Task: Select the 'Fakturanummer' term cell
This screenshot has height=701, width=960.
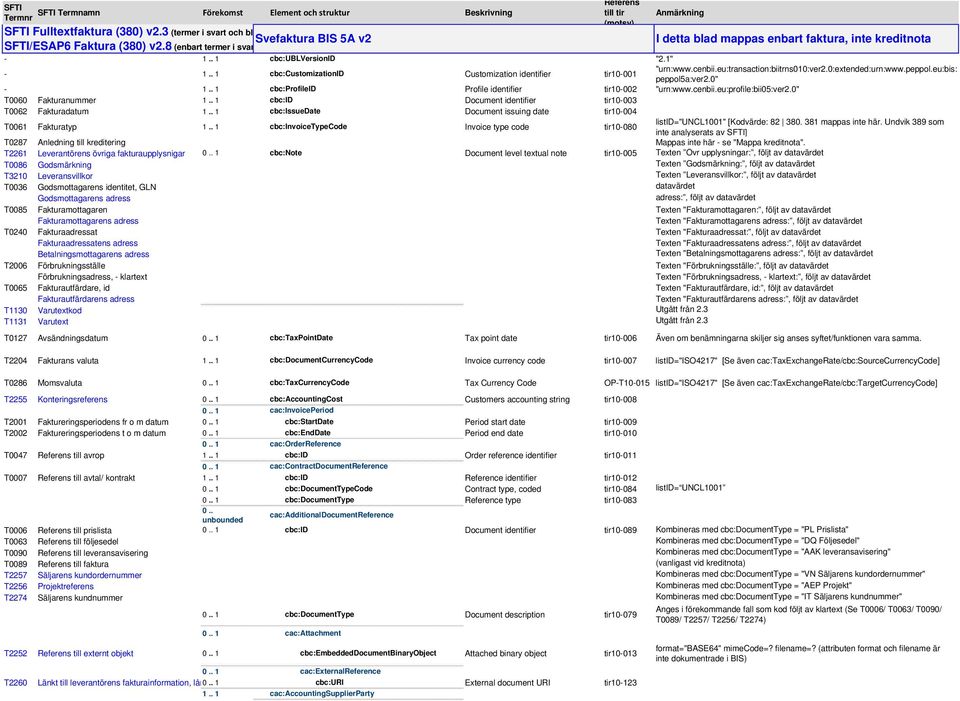Action: coord(67,100)
